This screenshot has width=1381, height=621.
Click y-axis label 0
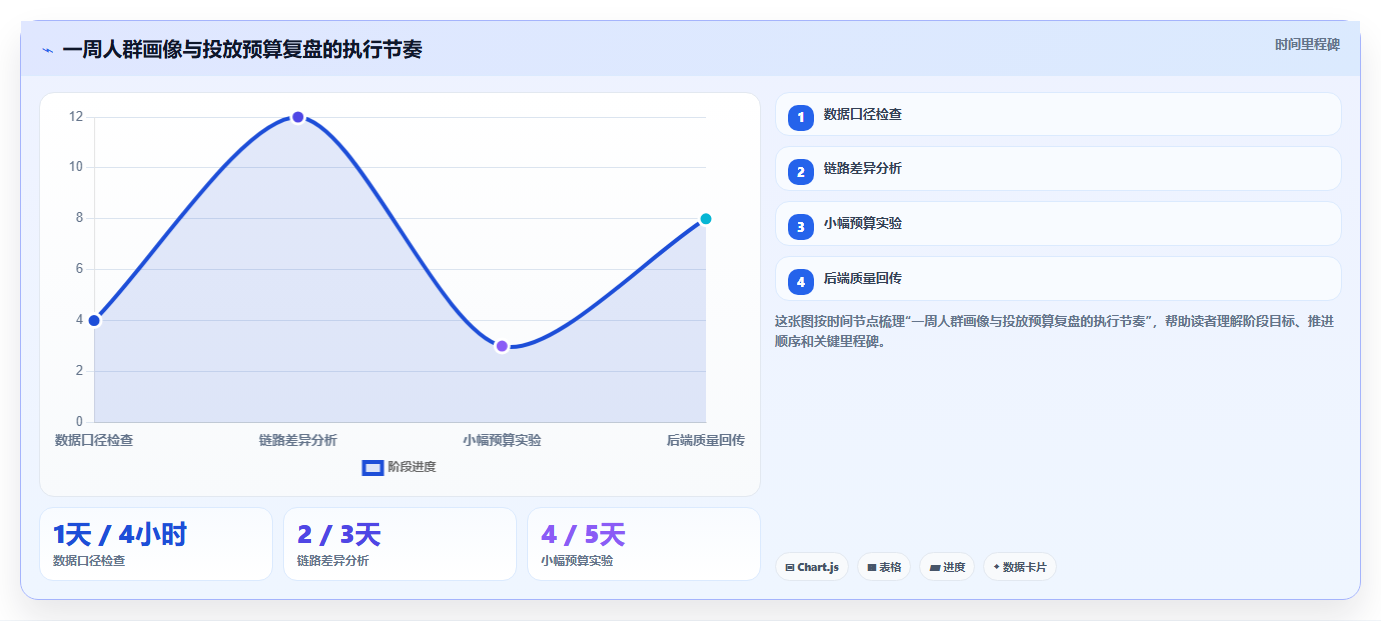click(80, 422)
